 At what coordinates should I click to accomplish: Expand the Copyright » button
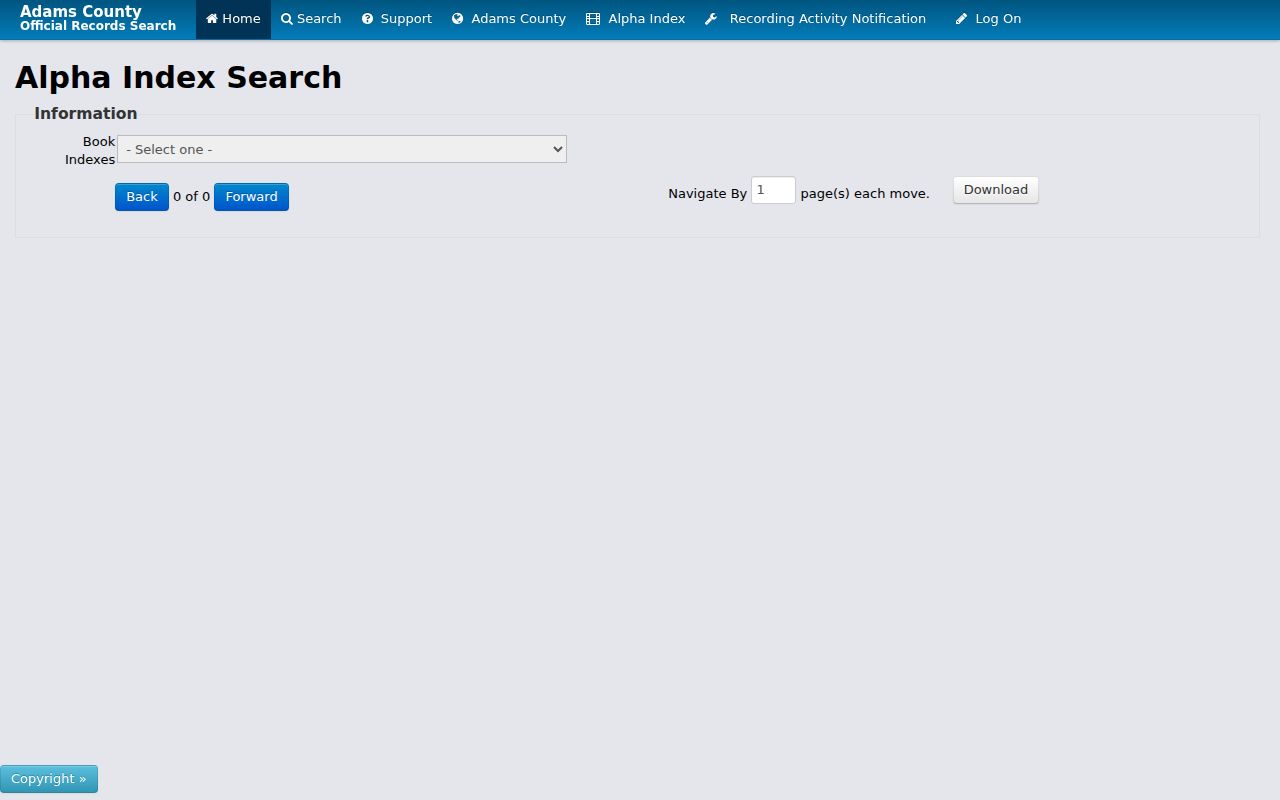pyautogui.click(x=49, y=779)
